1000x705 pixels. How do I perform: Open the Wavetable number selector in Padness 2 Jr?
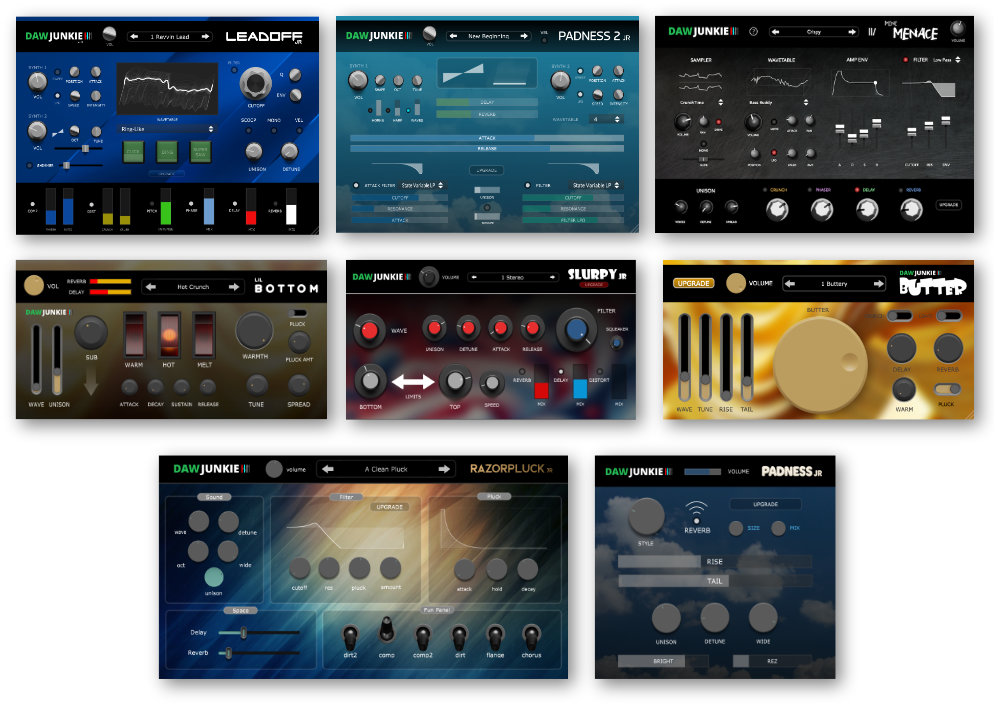[x=606, y=119]
